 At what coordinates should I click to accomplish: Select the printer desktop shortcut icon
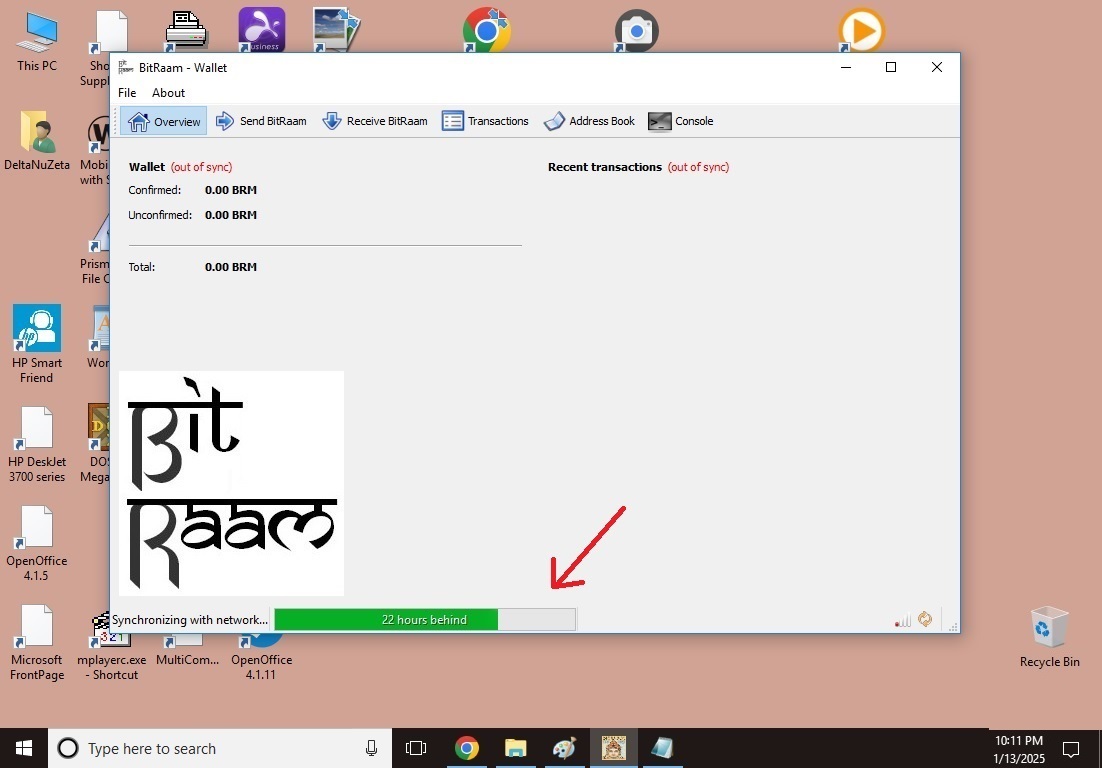point(186,31)
